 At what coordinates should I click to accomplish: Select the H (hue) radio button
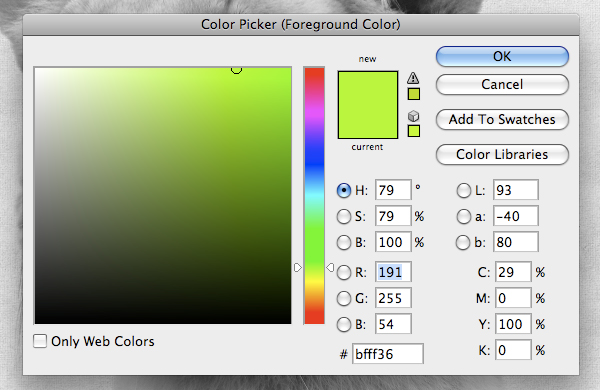pyautogui.click(x=344, y=190)
